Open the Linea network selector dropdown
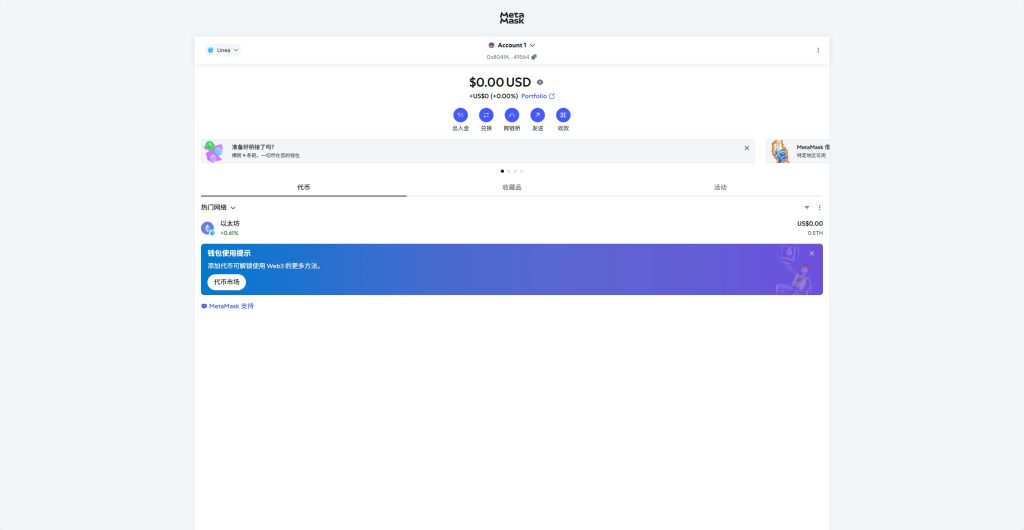The image size is (1024, 530). coord(223,50)
